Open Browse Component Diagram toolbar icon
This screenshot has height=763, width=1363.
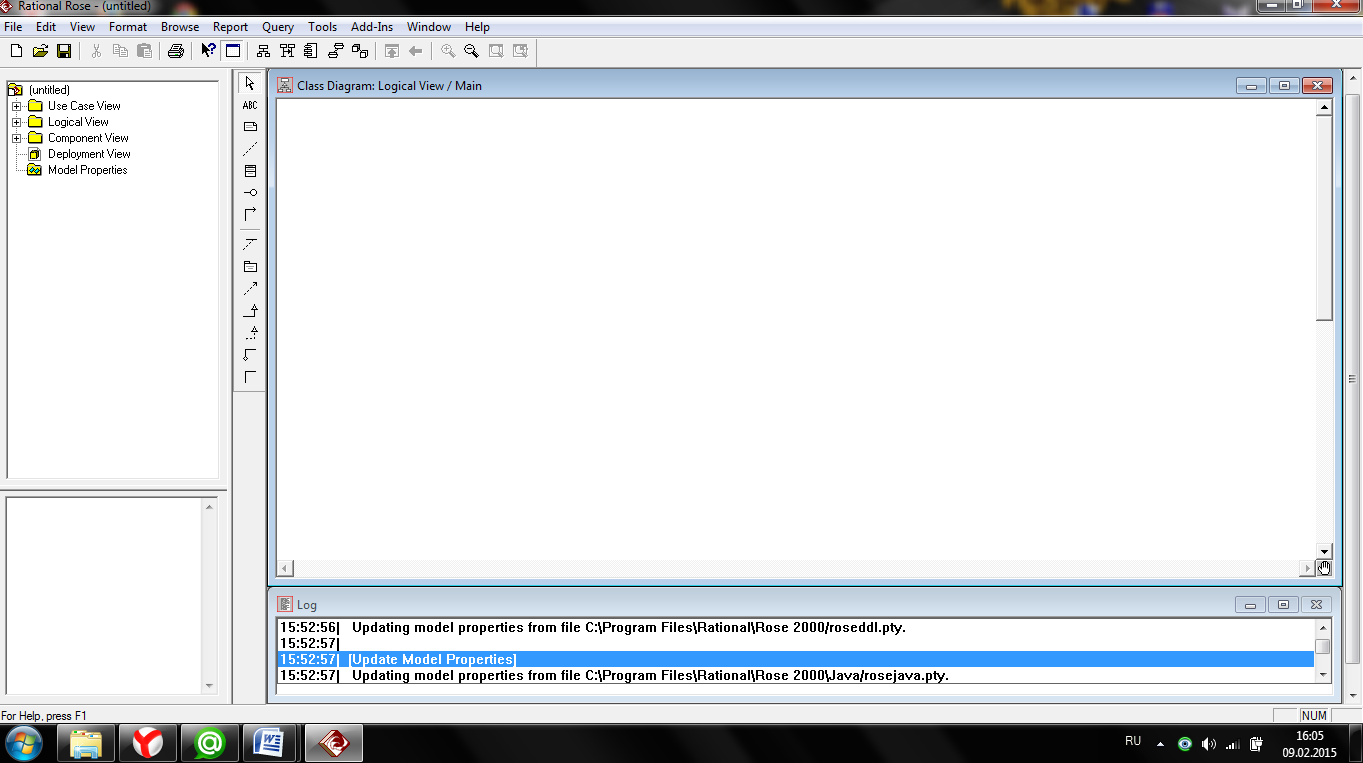[312, 51]
